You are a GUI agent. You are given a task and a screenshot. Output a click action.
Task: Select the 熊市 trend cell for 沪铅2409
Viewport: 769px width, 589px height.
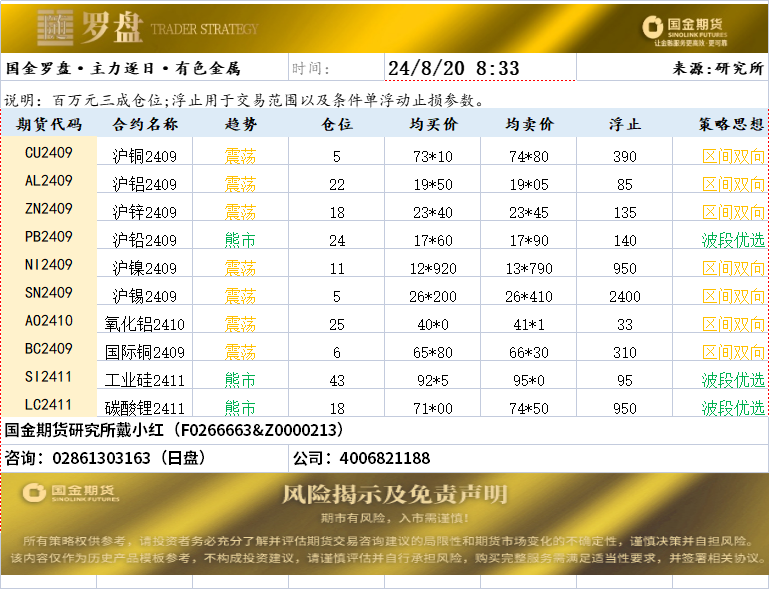coord(240,235)
